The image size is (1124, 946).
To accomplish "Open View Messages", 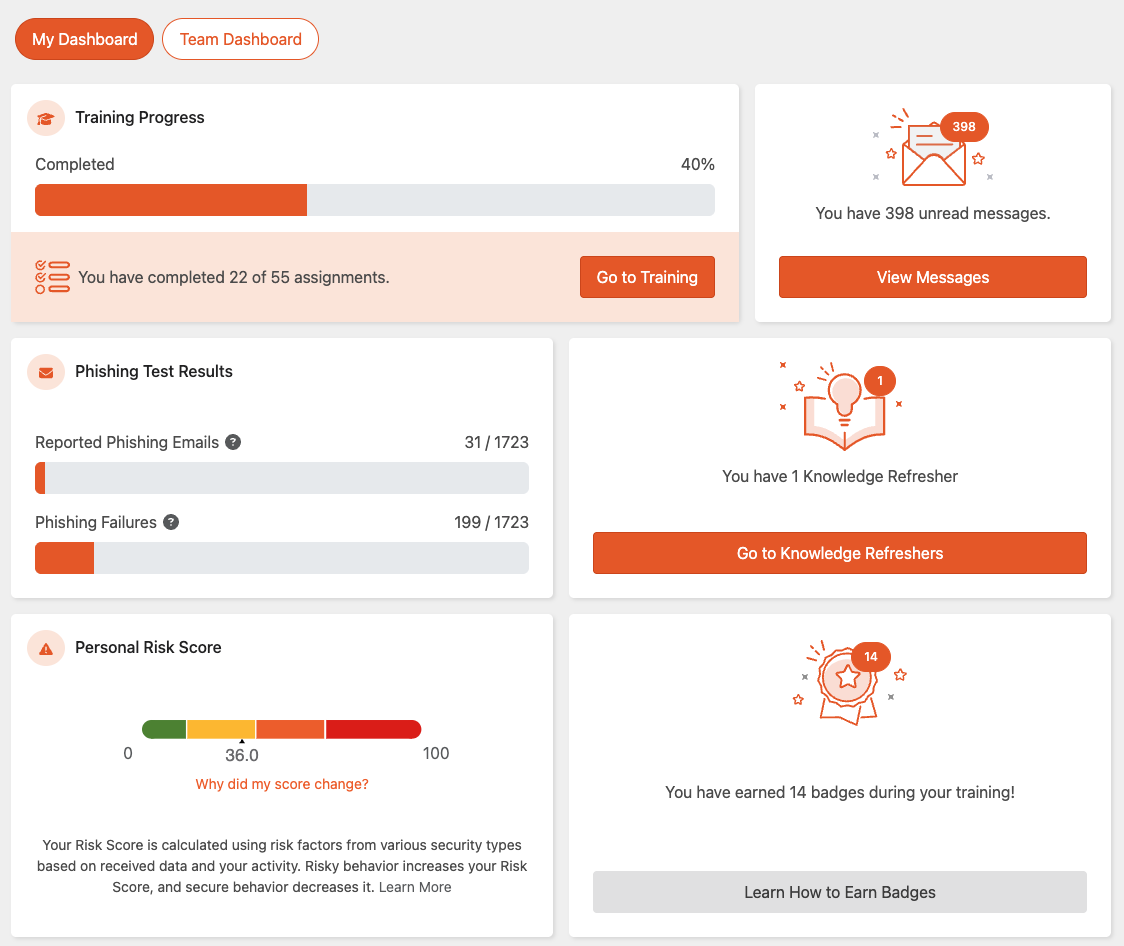I will coord(932,277).
